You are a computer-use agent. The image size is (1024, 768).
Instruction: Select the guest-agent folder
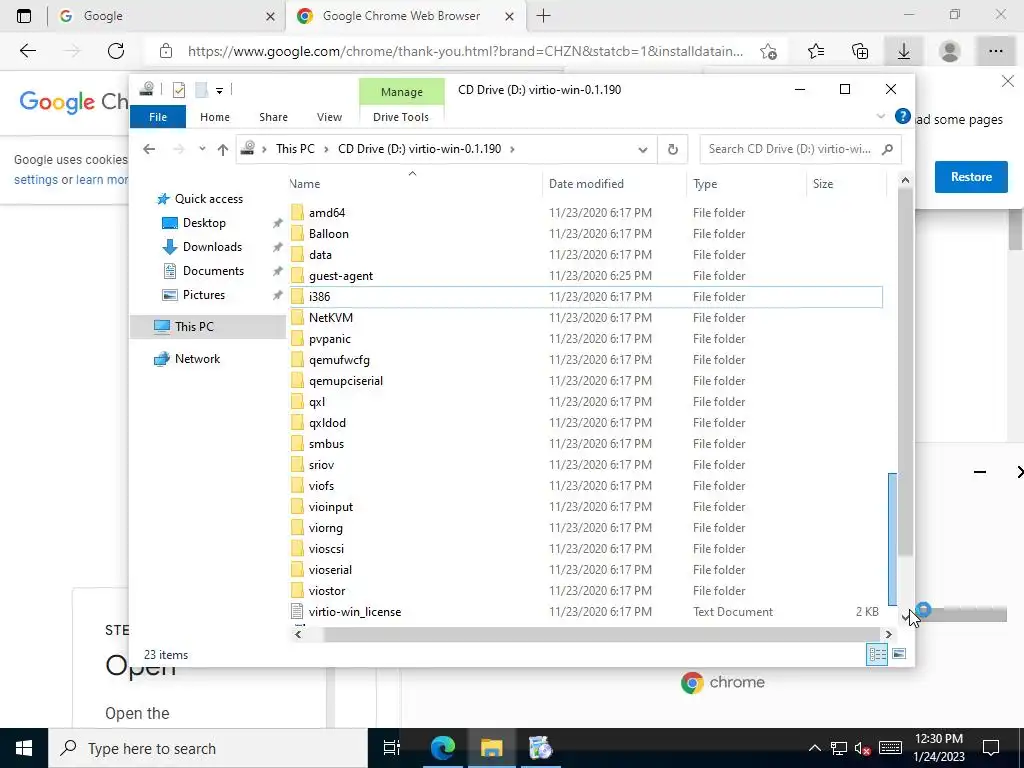[x=341, y=276]
